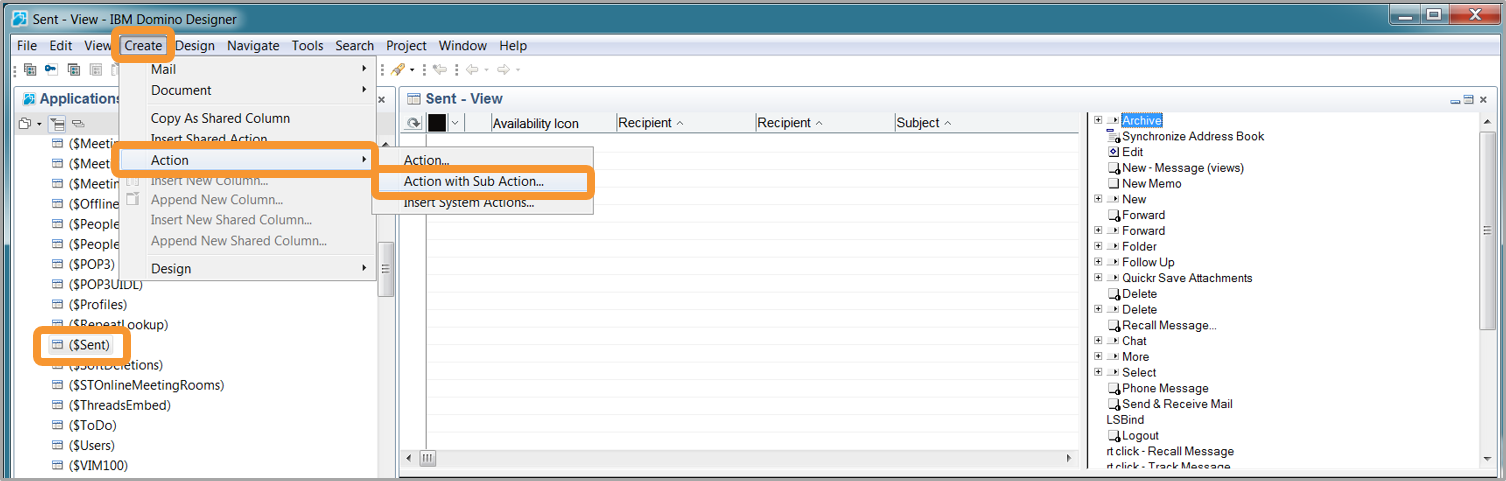Select the Edit action

[1132, 152]
